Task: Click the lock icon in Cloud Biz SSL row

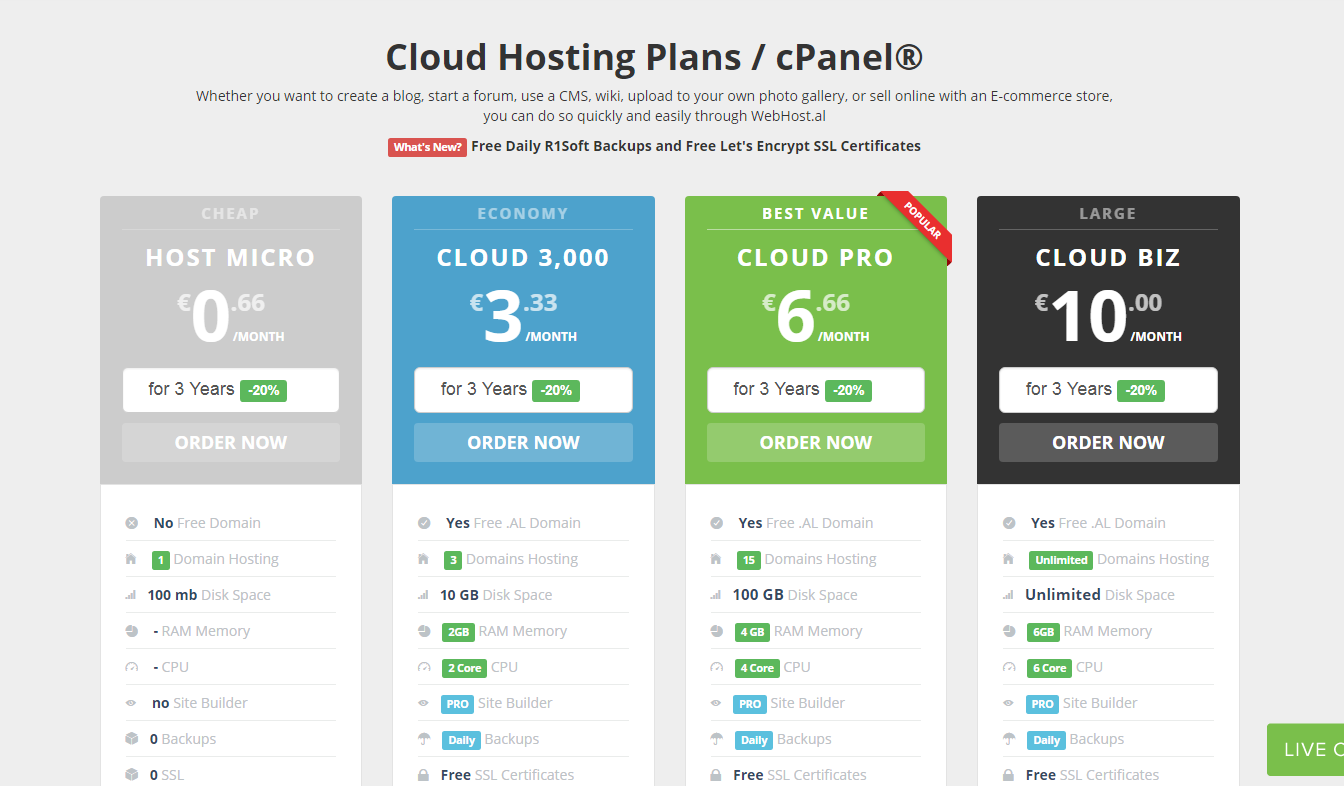Action: [1009, 775]
